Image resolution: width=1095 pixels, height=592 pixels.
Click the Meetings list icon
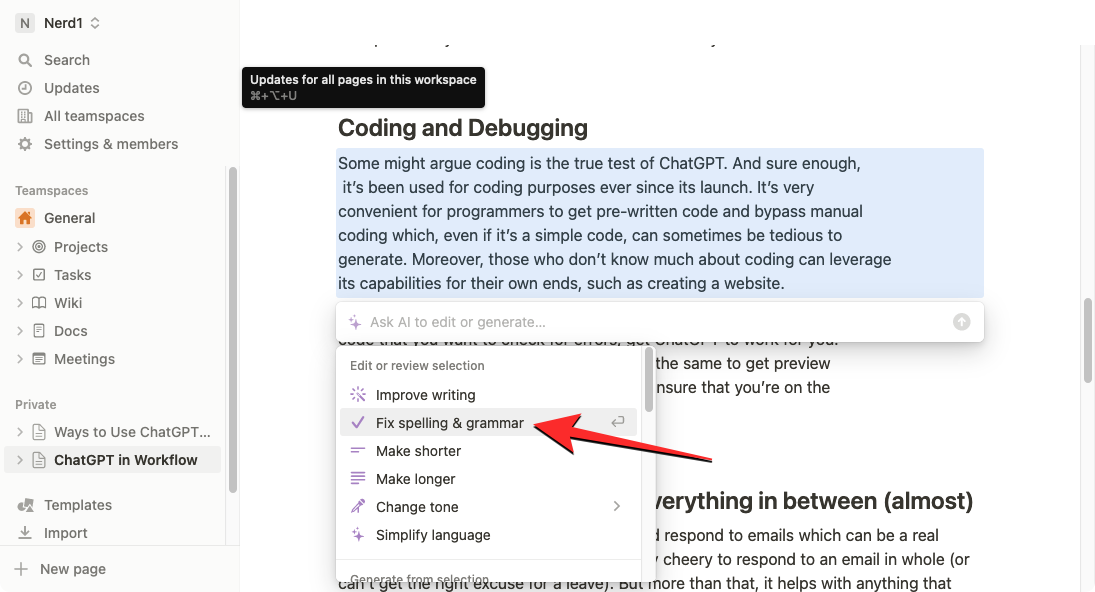tap(39, 359)
